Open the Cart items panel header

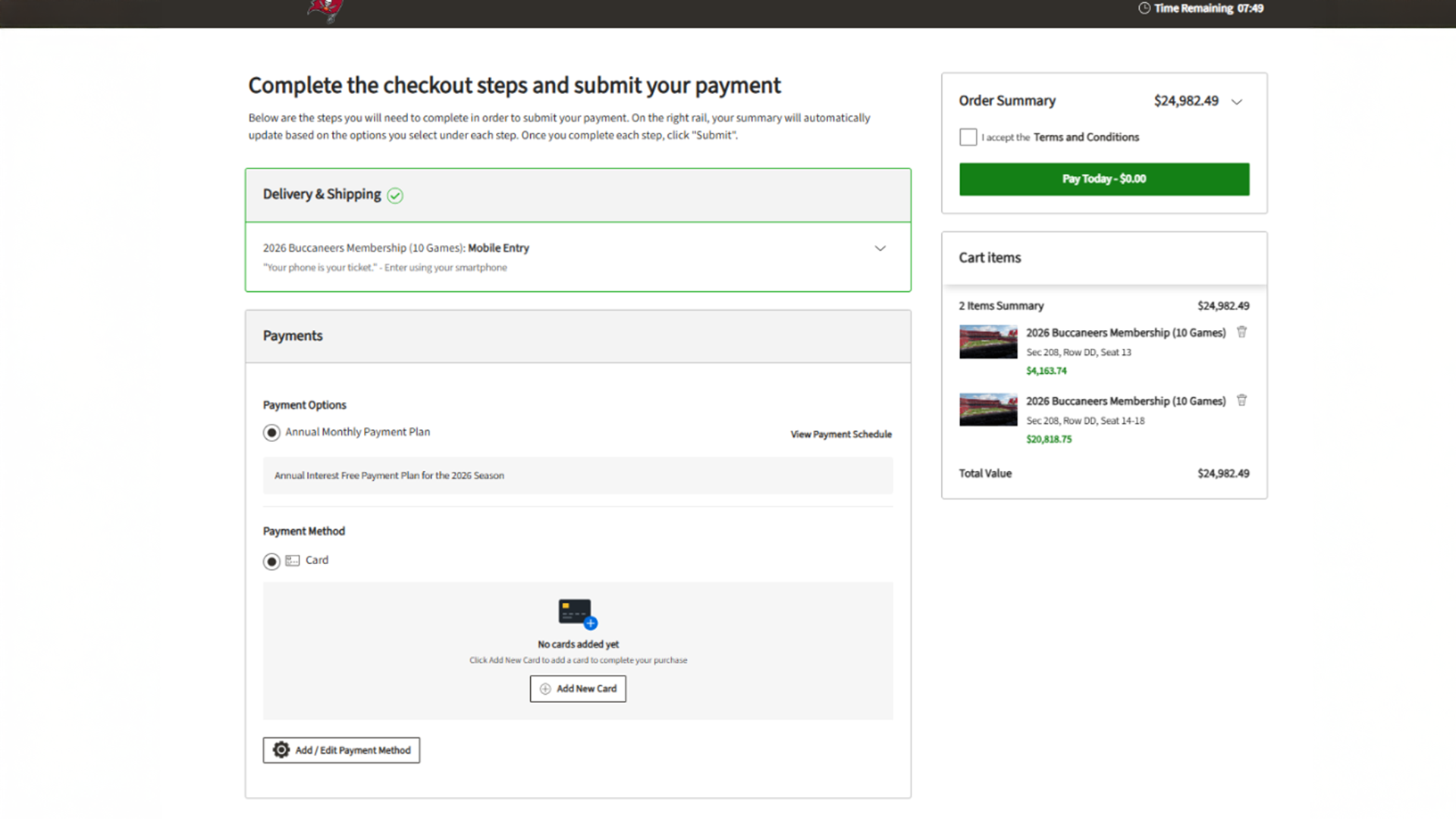(990, 258)
